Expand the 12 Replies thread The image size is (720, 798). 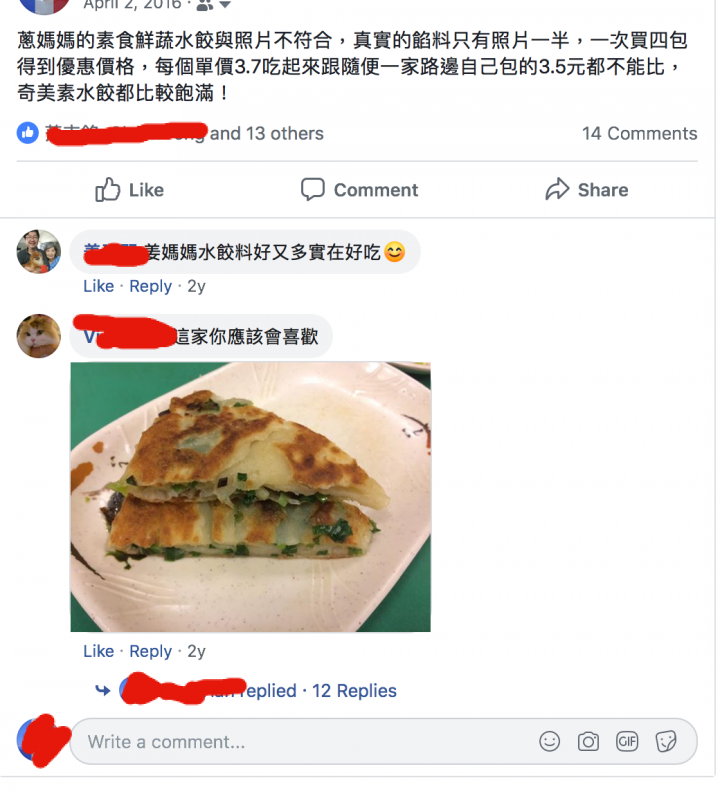pos(354,691)
